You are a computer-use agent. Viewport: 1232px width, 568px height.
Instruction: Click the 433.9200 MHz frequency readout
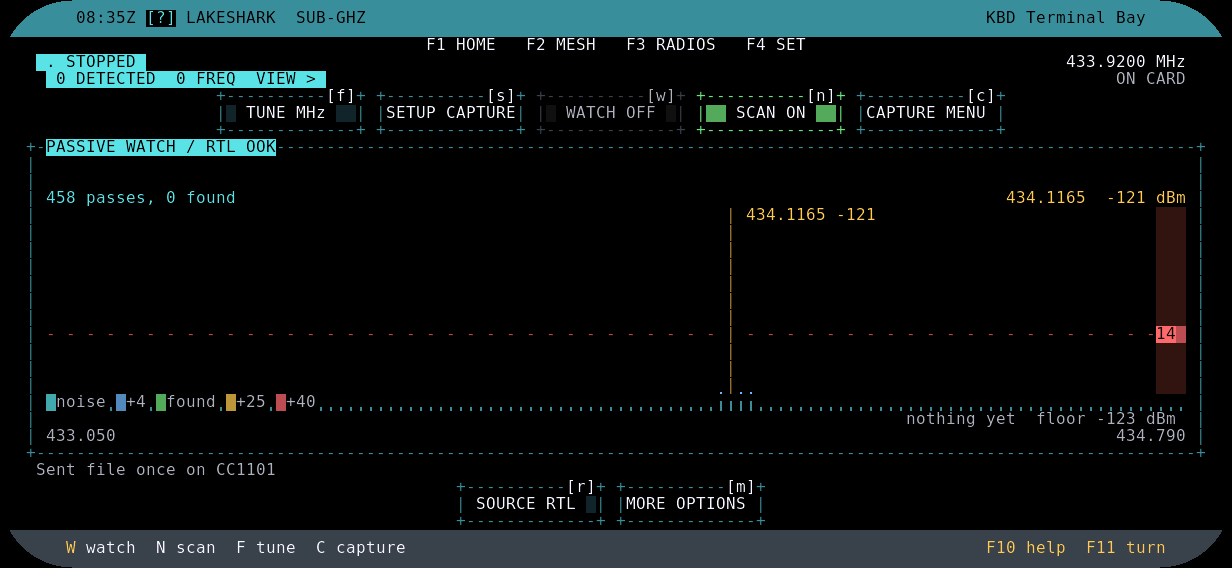point(1126,62)
